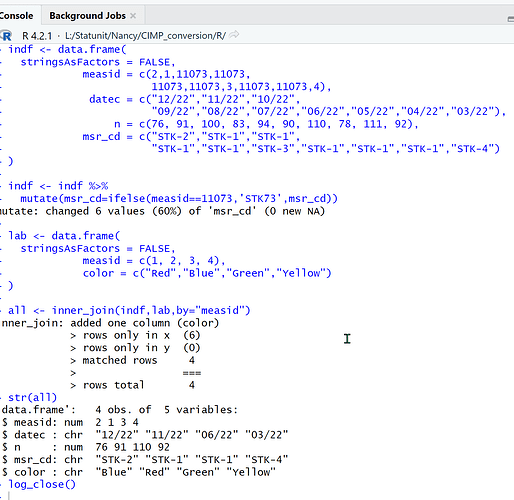The width and height of the screenshot is (514, 500).
Task: Click the view current working directory arrow icon
Action: pos(234,35)
